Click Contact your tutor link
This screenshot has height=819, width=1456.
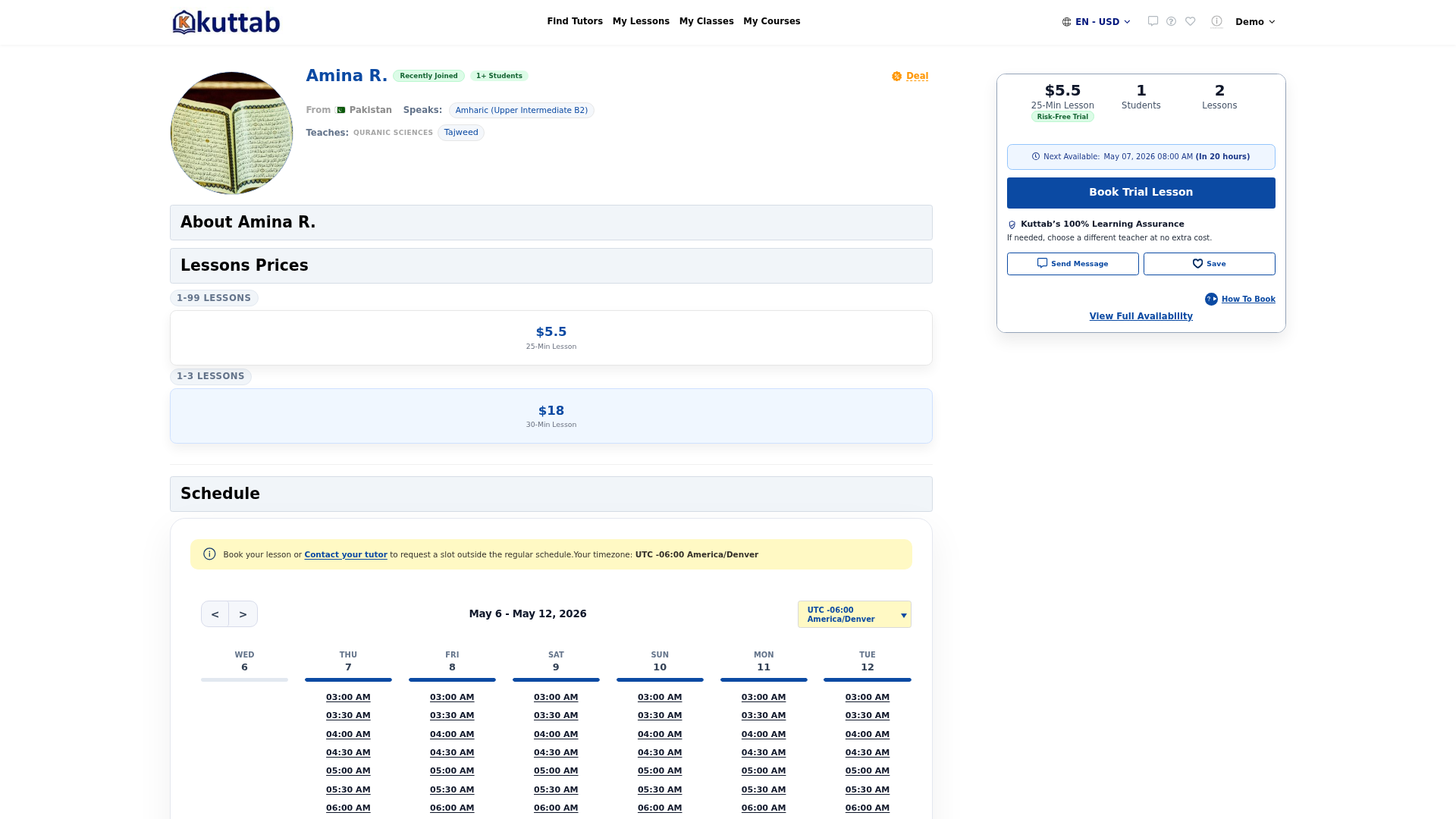click(x=346, y=555)
